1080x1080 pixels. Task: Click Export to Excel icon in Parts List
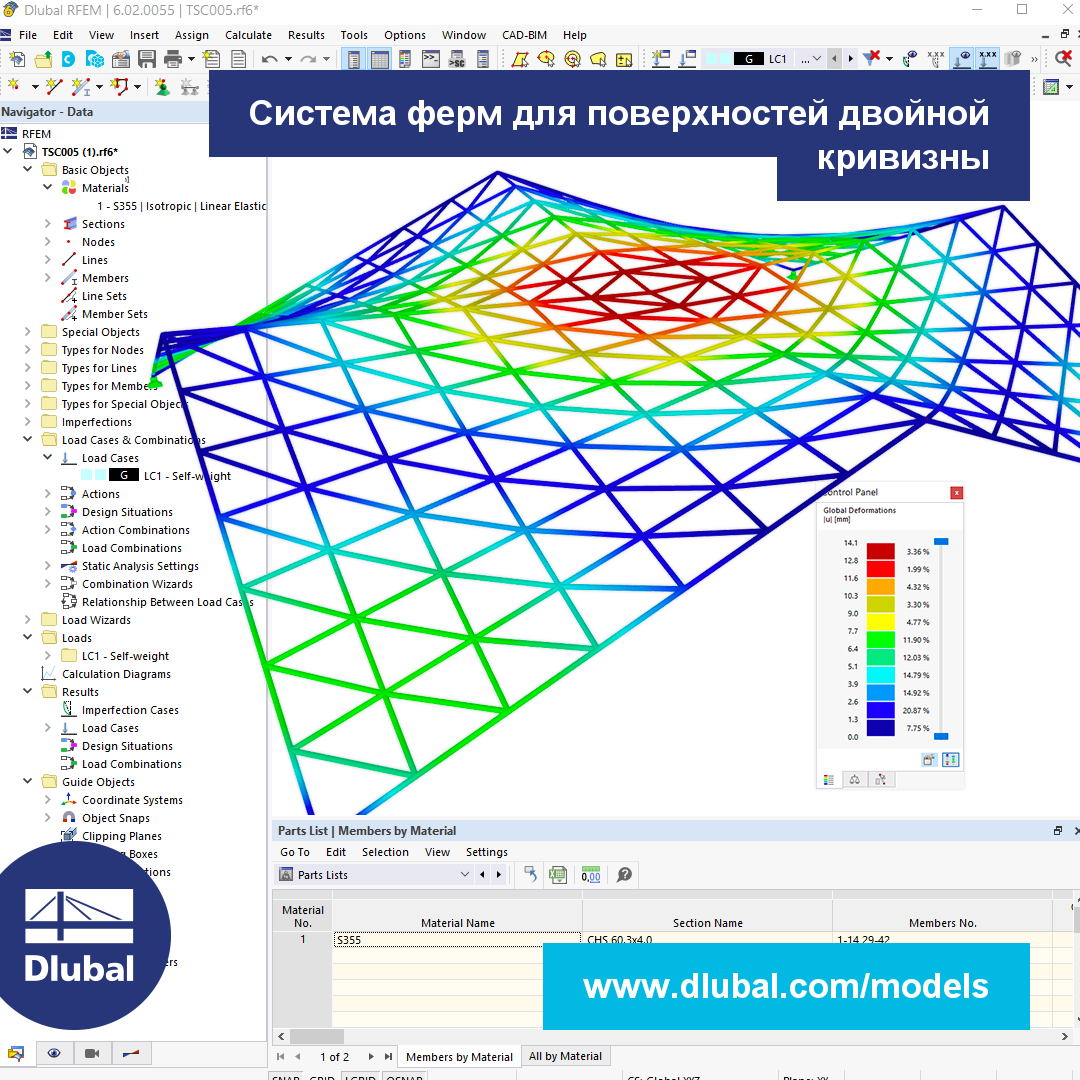click(558, 875)
